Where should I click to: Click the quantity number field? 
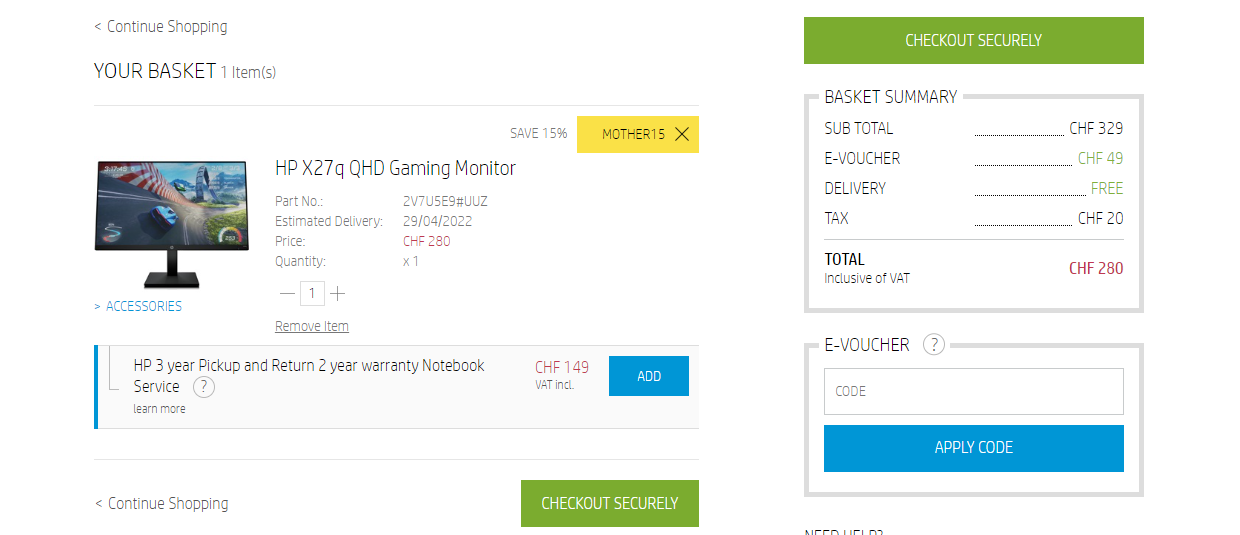click(312, 293)
